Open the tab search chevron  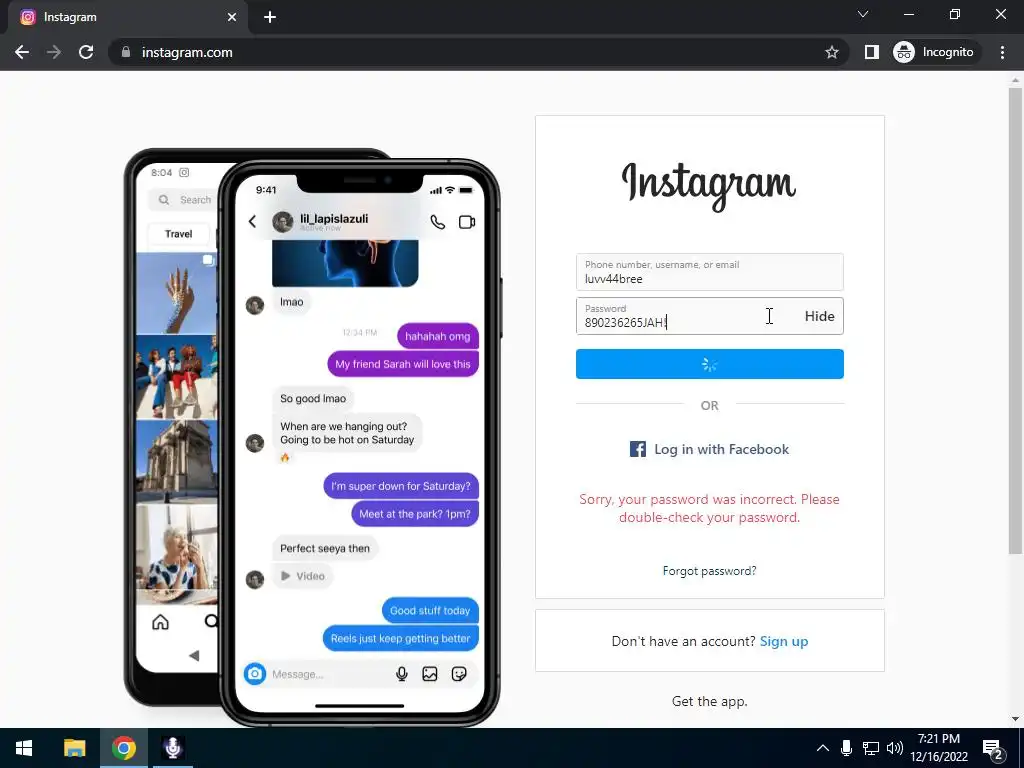pyautogui.click(x=863, y=14)
